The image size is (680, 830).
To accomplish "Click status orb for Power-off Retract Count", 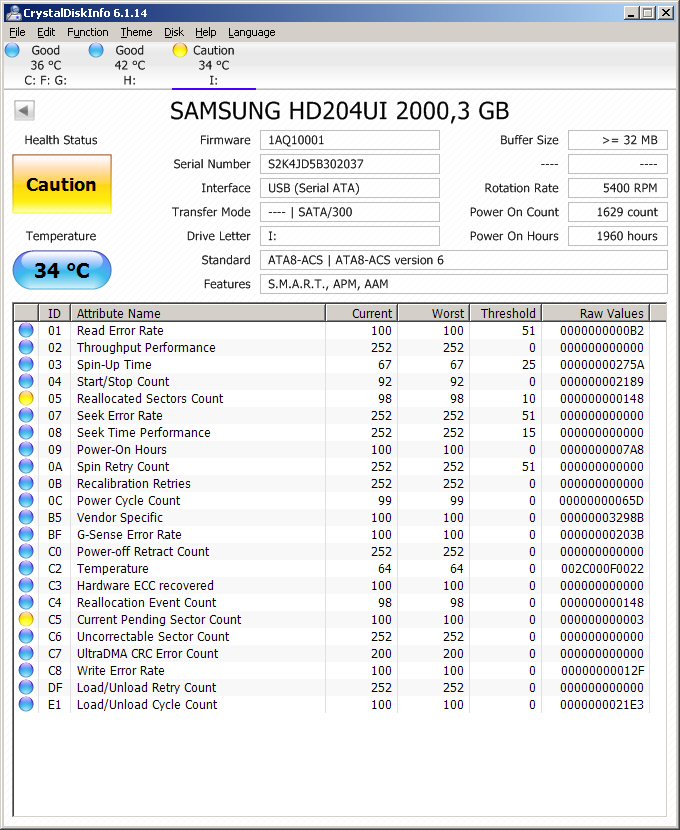I will [x=26, y=551].
